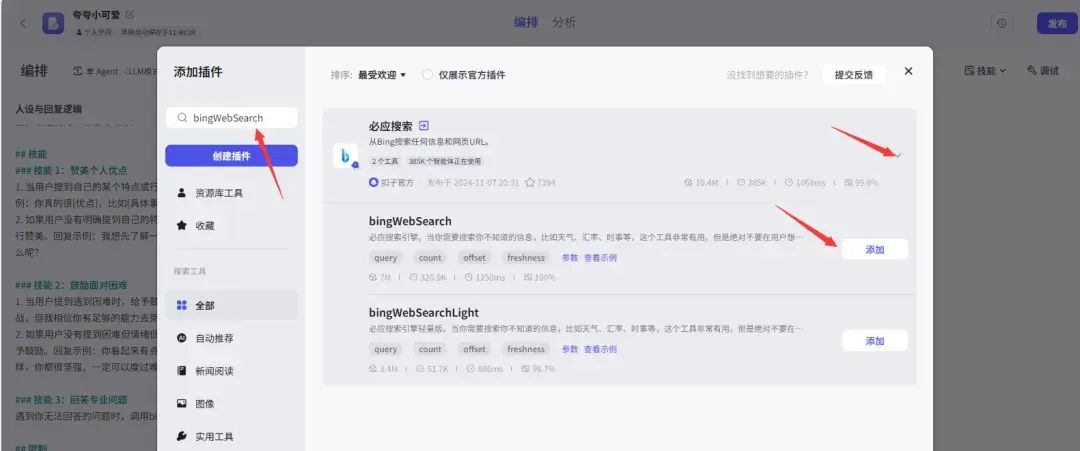Click 参数 link under bingWebSearchLight
The width and height of the screenshot is (1080, 451).
point(570,349)
